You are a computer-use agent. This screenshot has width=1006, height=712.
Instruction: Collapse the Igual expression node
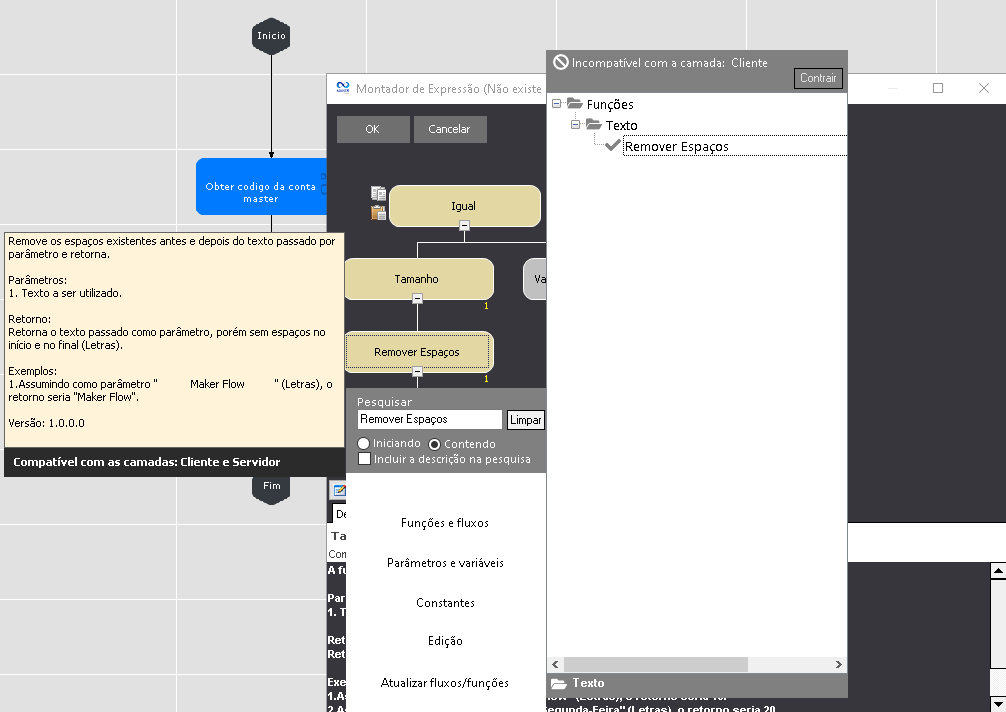click(x=464, y=226)
